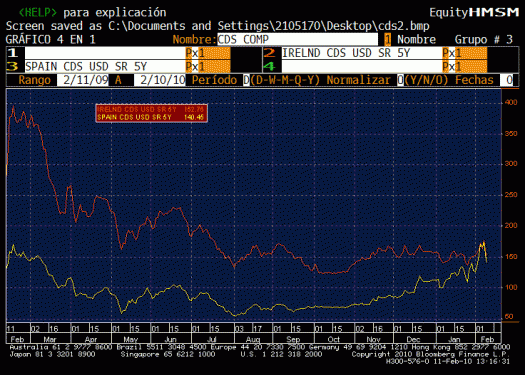The height and width of the screenshot is (375, 525).
Task: Click the 200 label on the price axis
Action: (511, 226)
